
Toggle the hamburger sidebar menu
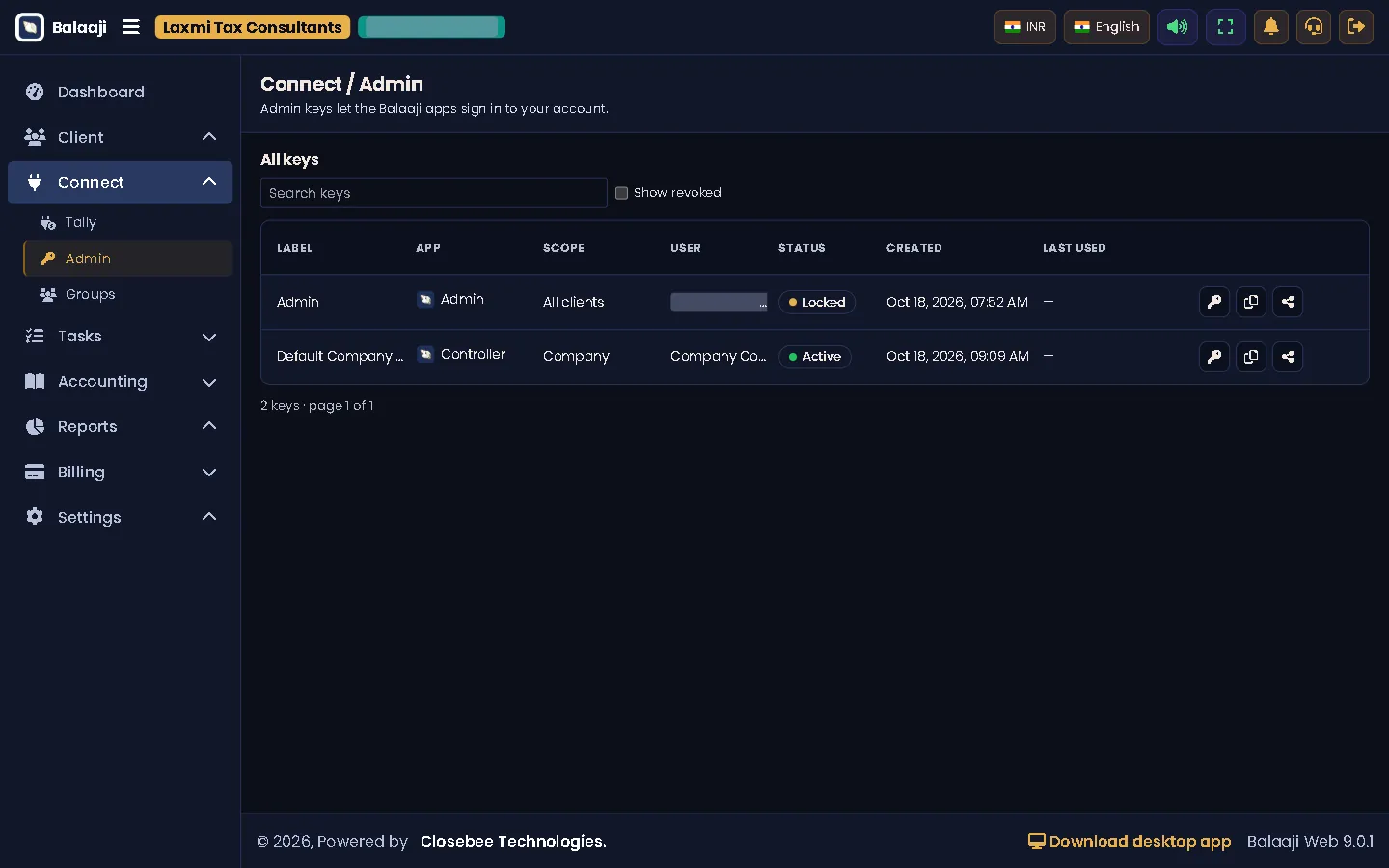(x=131, y=27)
